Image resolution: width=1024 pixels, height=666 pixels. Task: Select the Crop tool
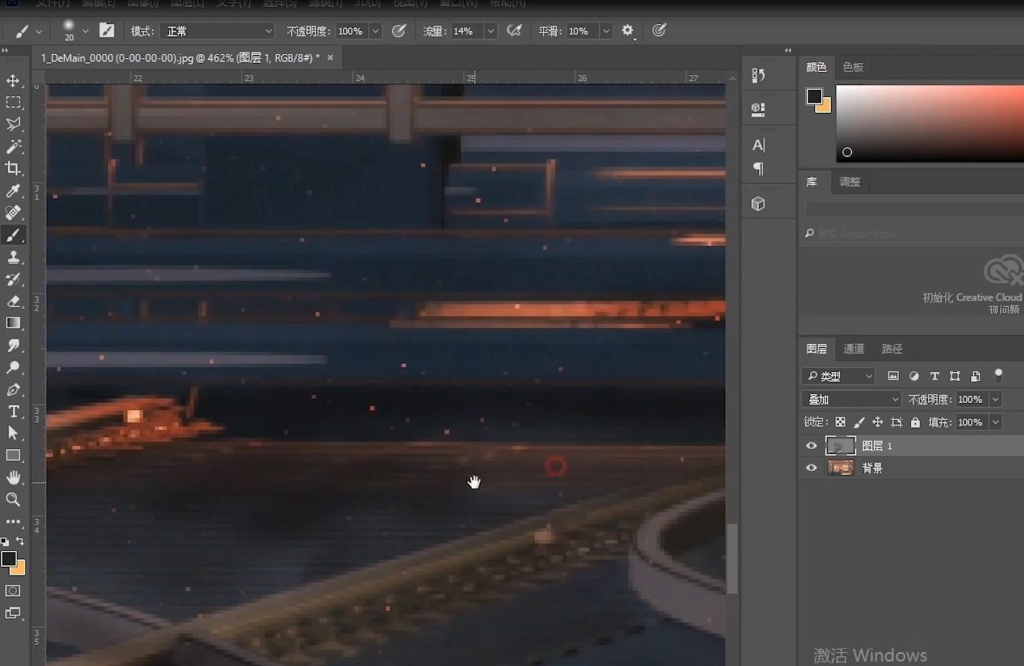(x=13, y=168)
